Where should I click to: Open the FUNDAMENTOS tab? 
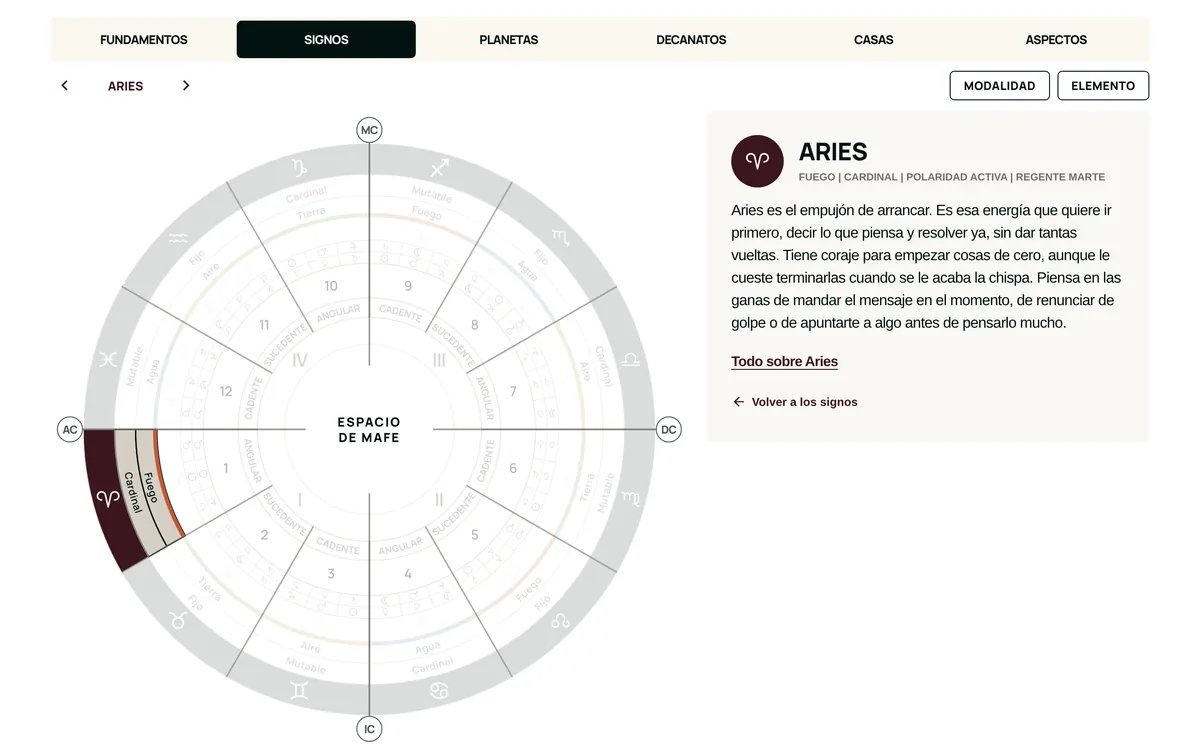[x=144, y=40]
